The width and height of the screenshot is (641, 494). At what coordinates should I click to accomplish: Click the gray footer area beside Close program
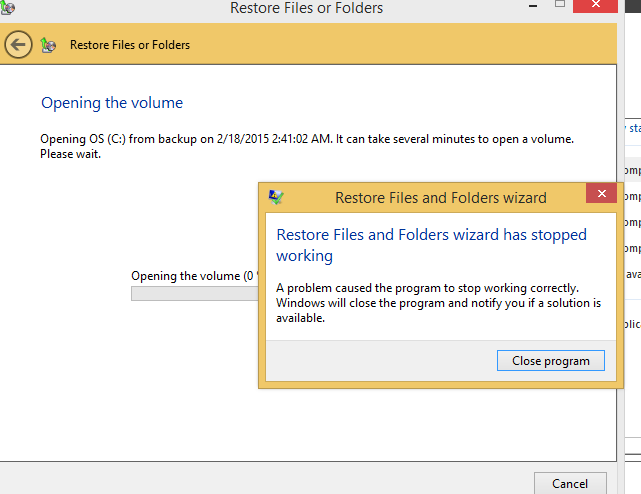[380, 361]
